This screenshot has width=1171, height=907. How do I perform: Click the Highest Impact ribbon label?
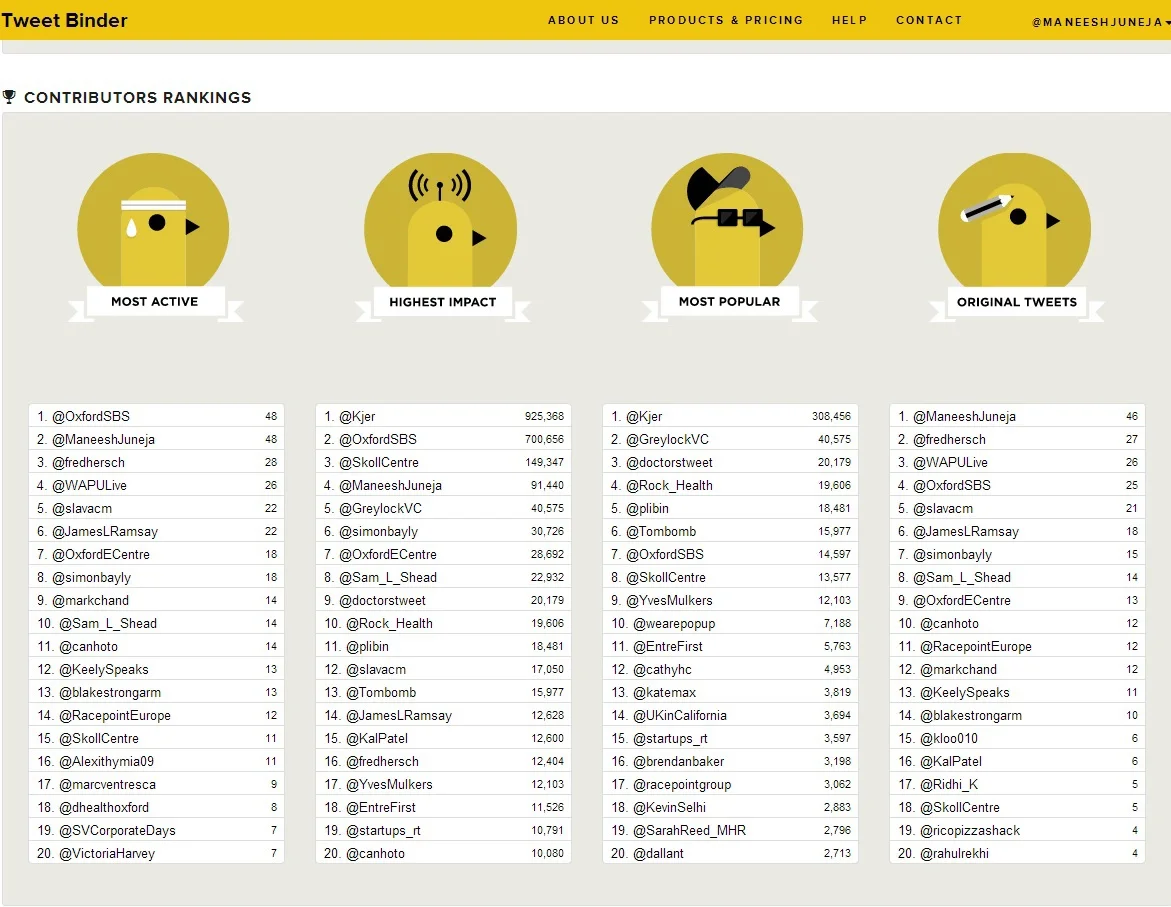(442, 302)
